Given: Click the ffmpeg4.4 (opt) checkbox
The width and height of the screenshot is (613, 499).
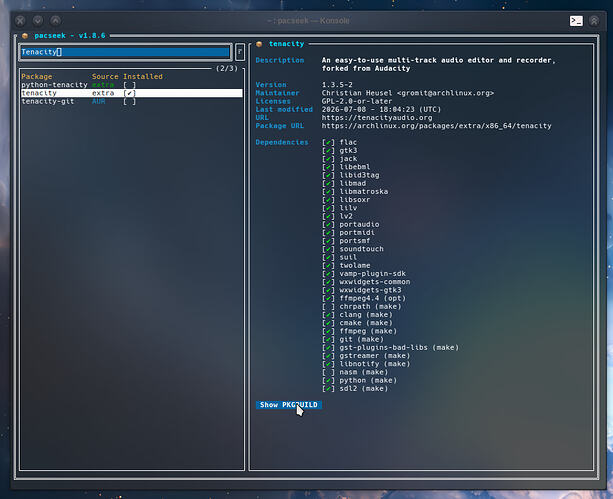Looking at the screenshot, I should click(328, 298).
